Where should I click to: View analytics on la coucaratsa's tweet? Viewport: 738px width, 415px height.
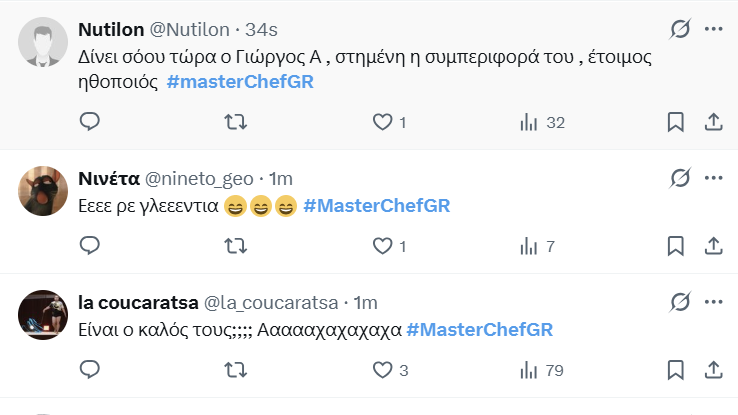point(528,370)
